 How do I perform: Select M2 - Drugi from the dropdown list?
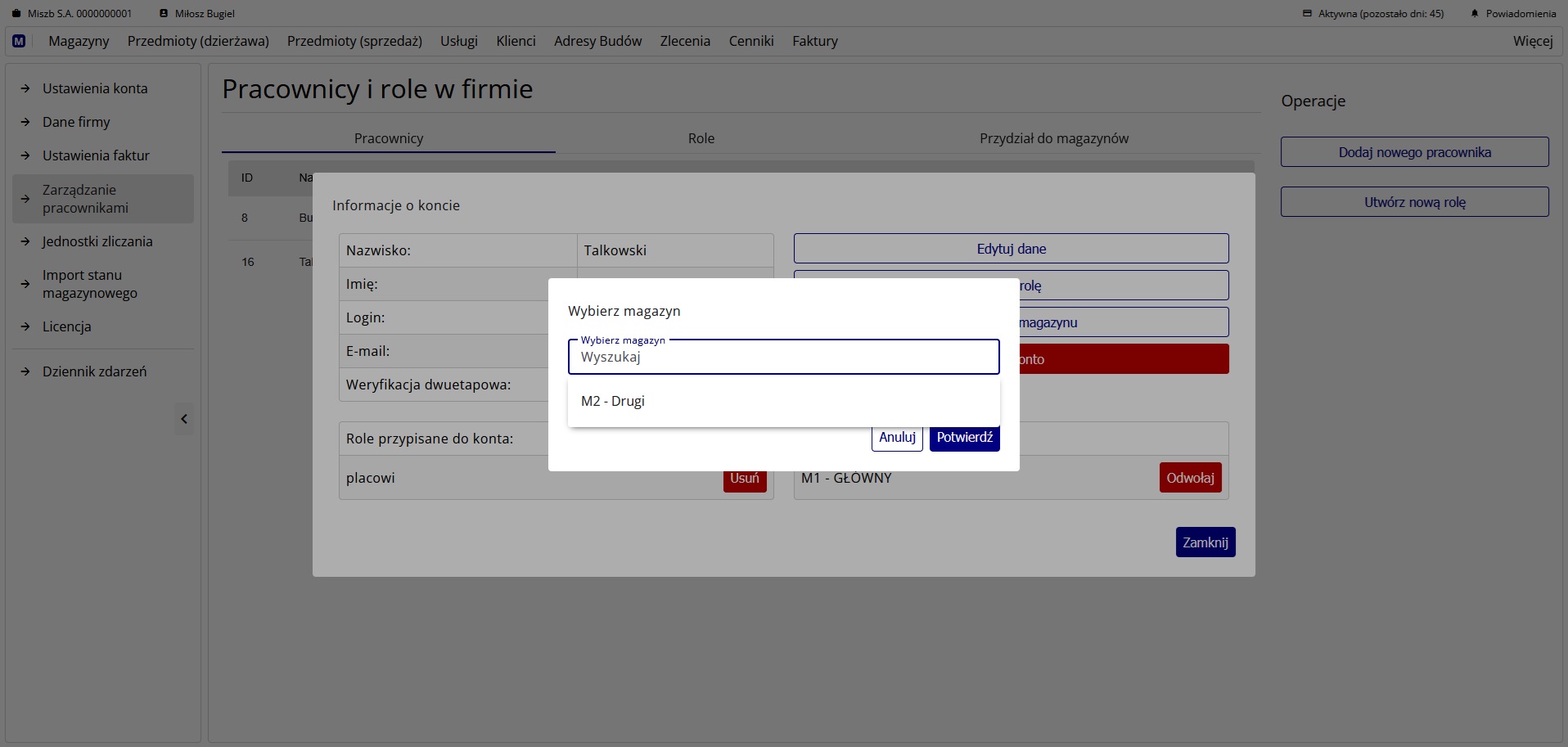coord(613,401)
